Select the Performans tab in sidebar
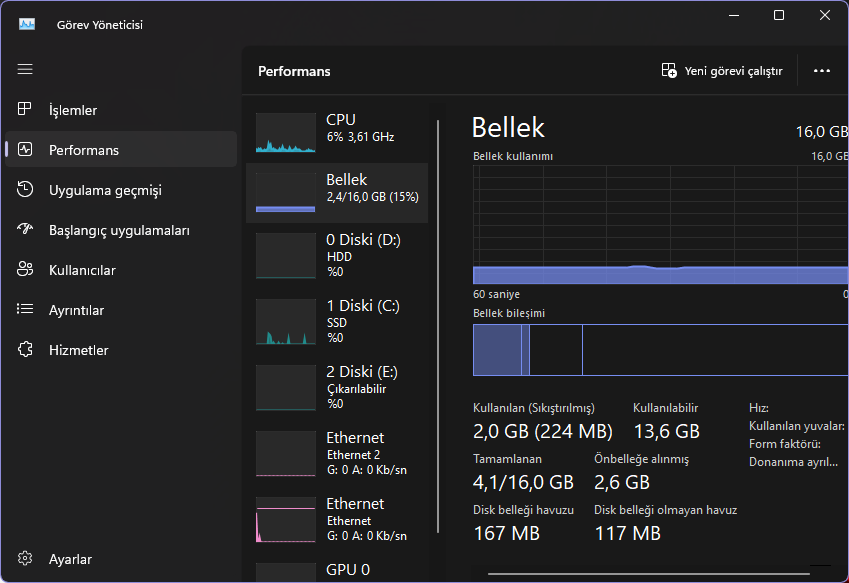Image resolution: width=849 pixels, height=583 pixels. pos(120,150)
